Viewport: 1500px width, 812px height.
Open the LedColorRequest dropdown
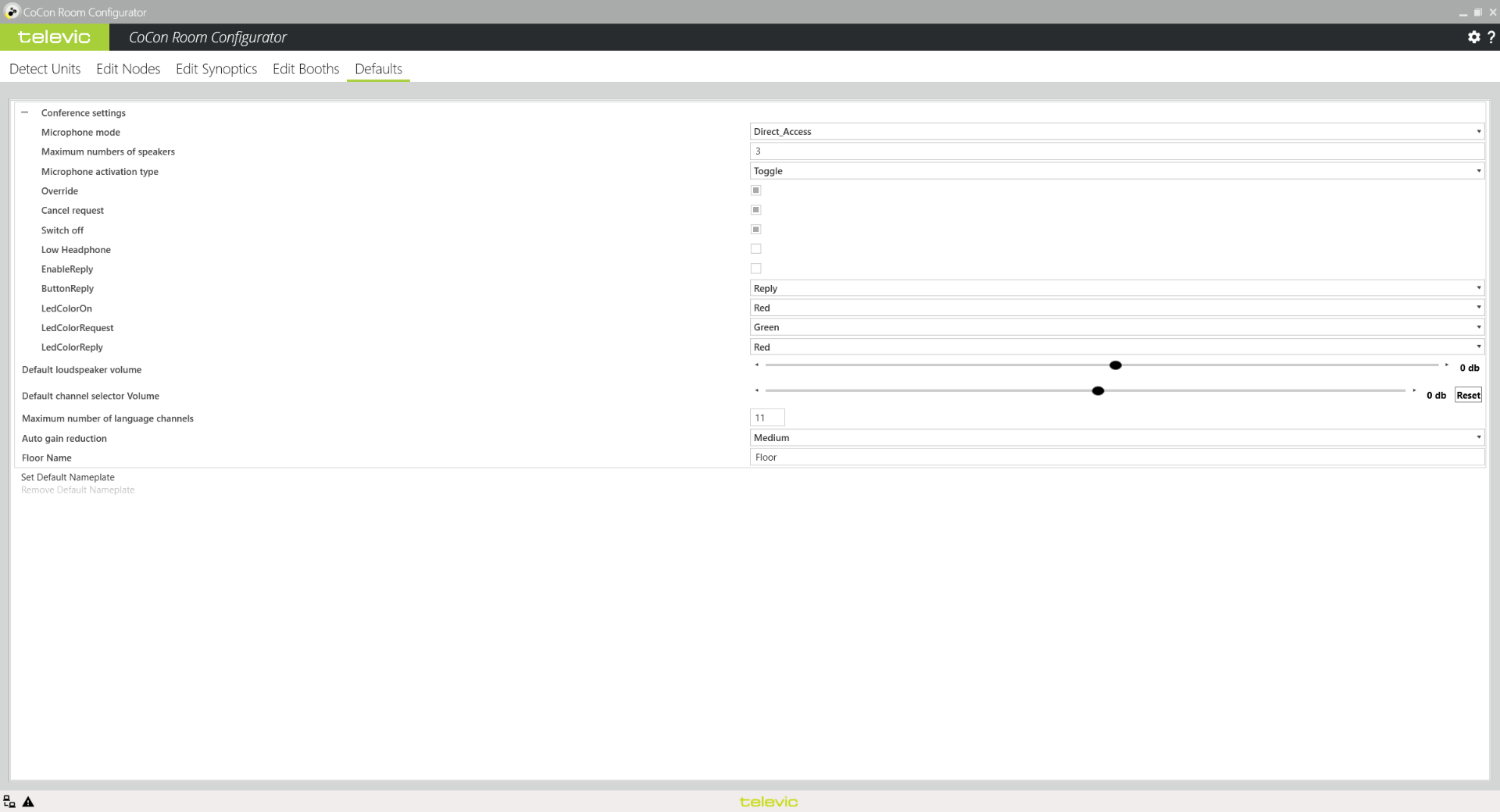point(1116,327)
